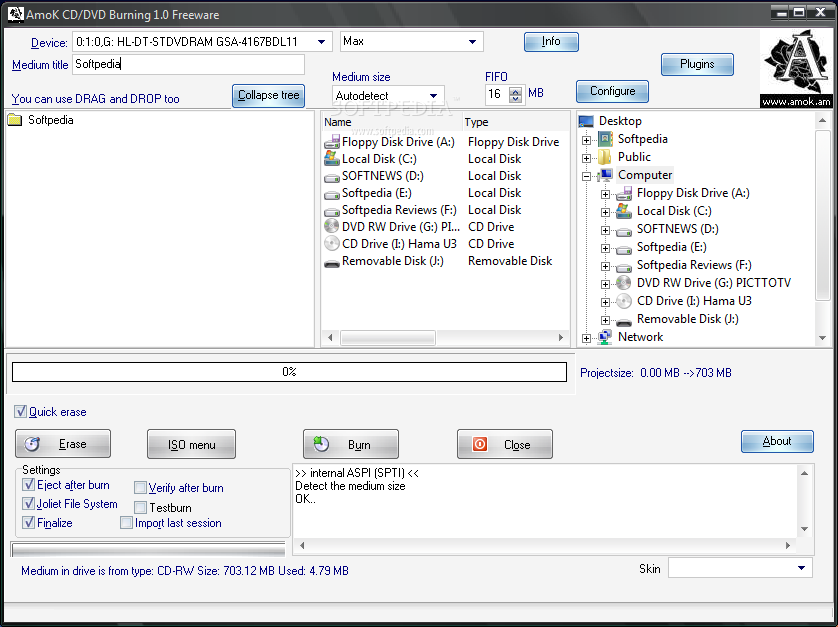This screenshot has height=627, width=838.
Task: Open the Plugins button
Action: pyautogui.click(x=697, y=64)
